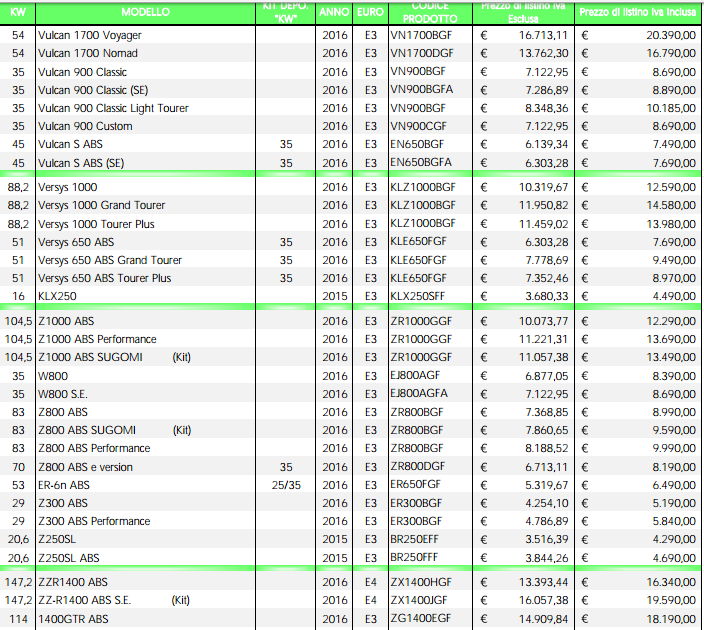
Task: Click the 25/35 kit depo value
Action: coord(286,485)
